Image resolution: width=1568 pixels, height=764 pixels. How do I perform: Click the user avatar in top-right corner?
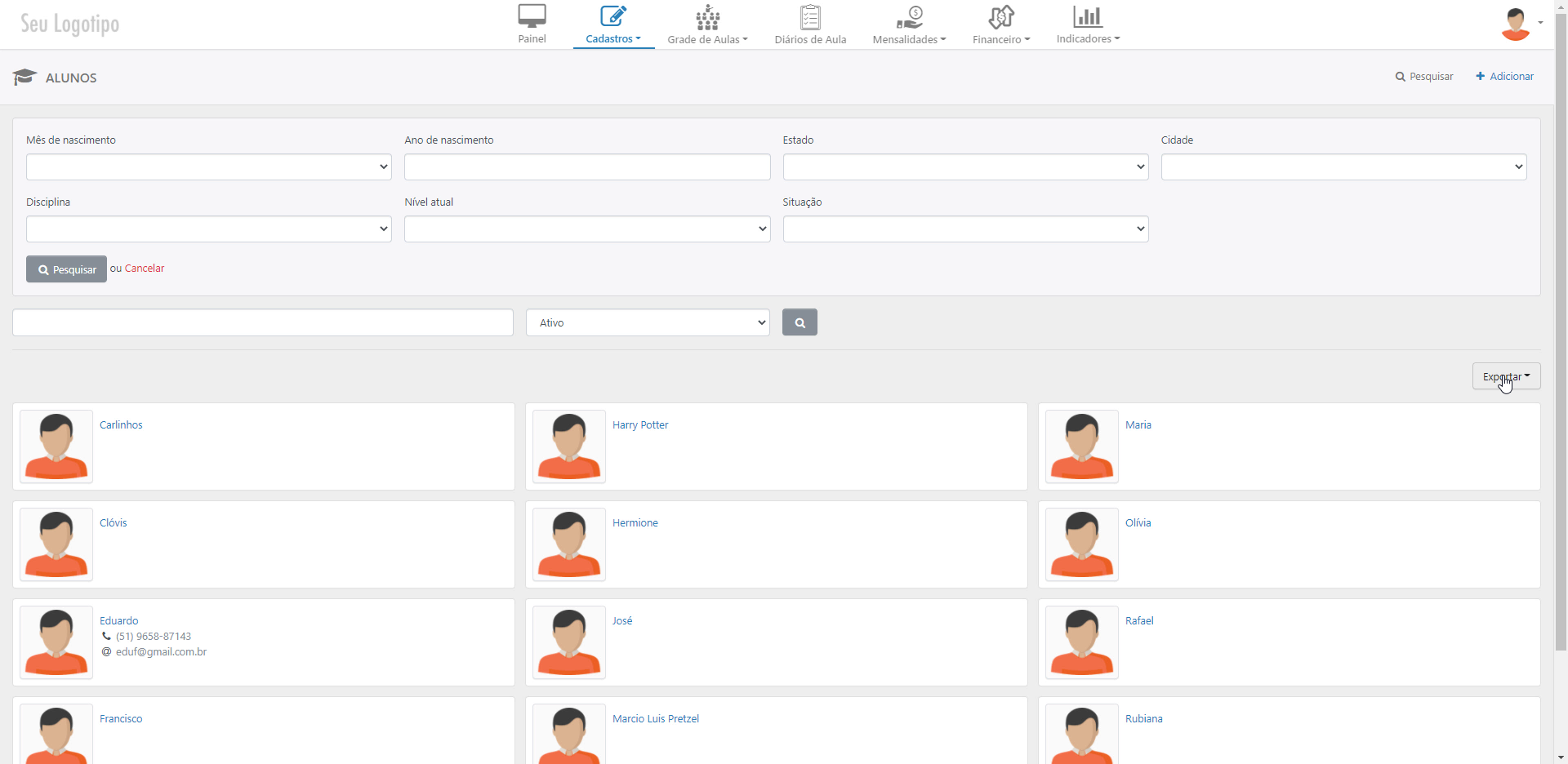tap(1516, 24)
